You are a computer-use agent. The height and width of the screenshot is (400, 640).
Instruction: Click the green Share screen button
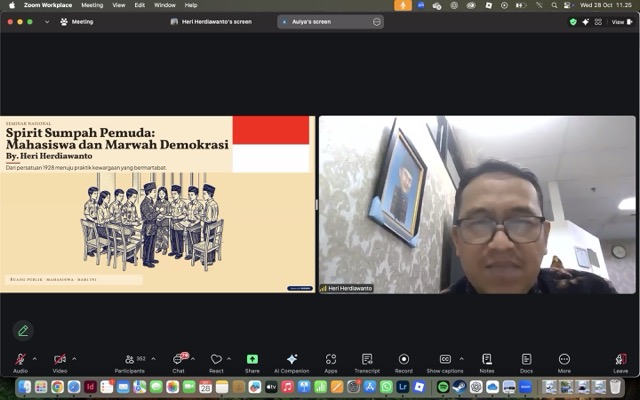coord(252,362)
